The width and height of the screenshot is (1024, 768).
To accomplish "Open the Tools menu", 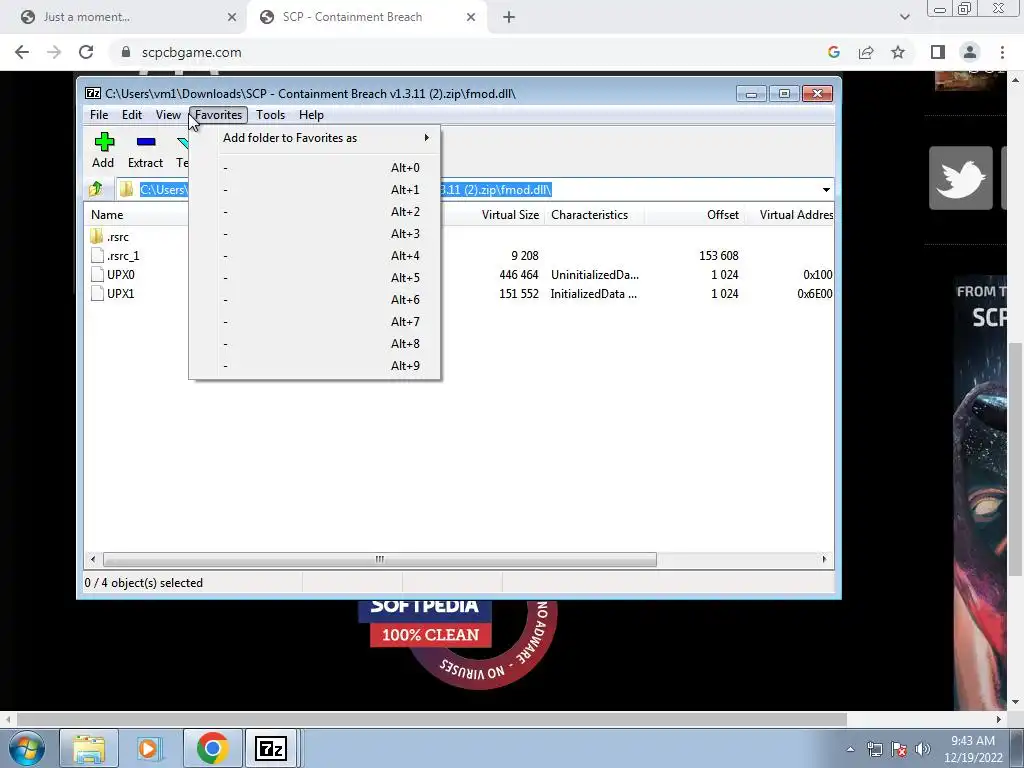I will coord(270,115).
